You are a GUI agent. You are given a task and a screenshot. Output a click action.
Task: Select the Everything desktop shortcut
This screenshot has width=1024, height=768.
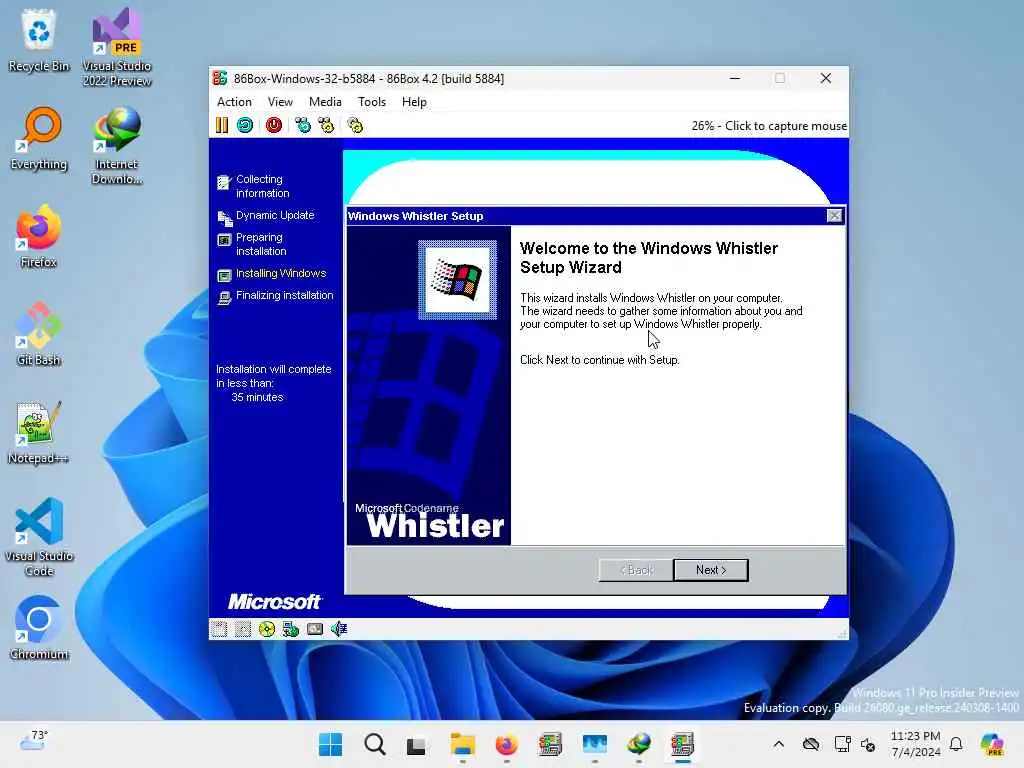[39, 138]
